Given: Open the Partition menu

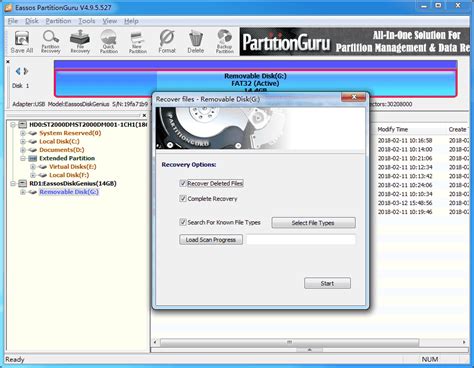Looking at the screenshot, I should [x=58, y=21].
